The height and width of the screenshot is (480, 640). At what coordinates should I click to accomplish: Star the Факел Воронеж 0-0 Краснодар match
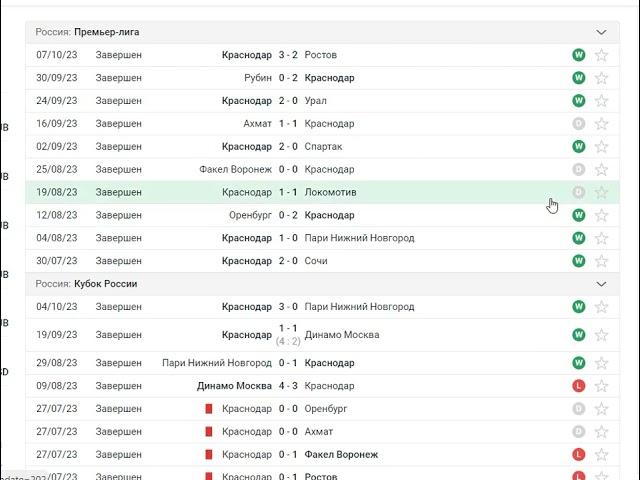pos(601,169)
